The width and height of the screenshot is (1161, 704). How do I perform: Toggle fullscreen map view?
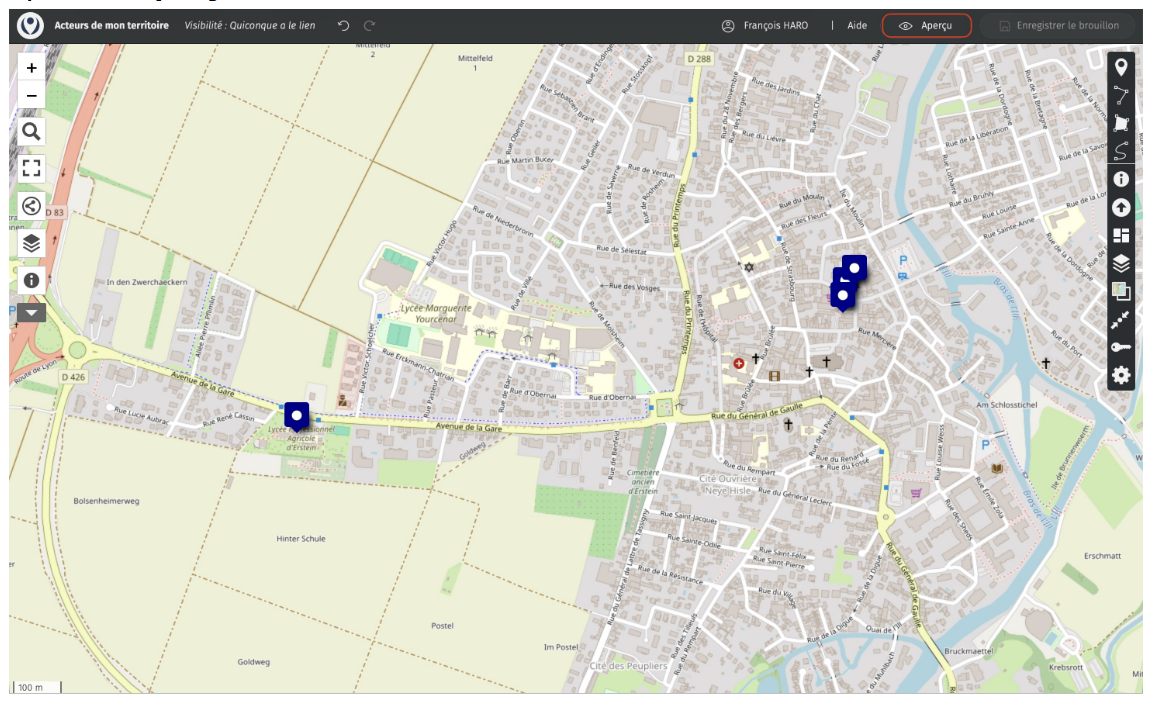pyautogui.click(x=32, y=168)
